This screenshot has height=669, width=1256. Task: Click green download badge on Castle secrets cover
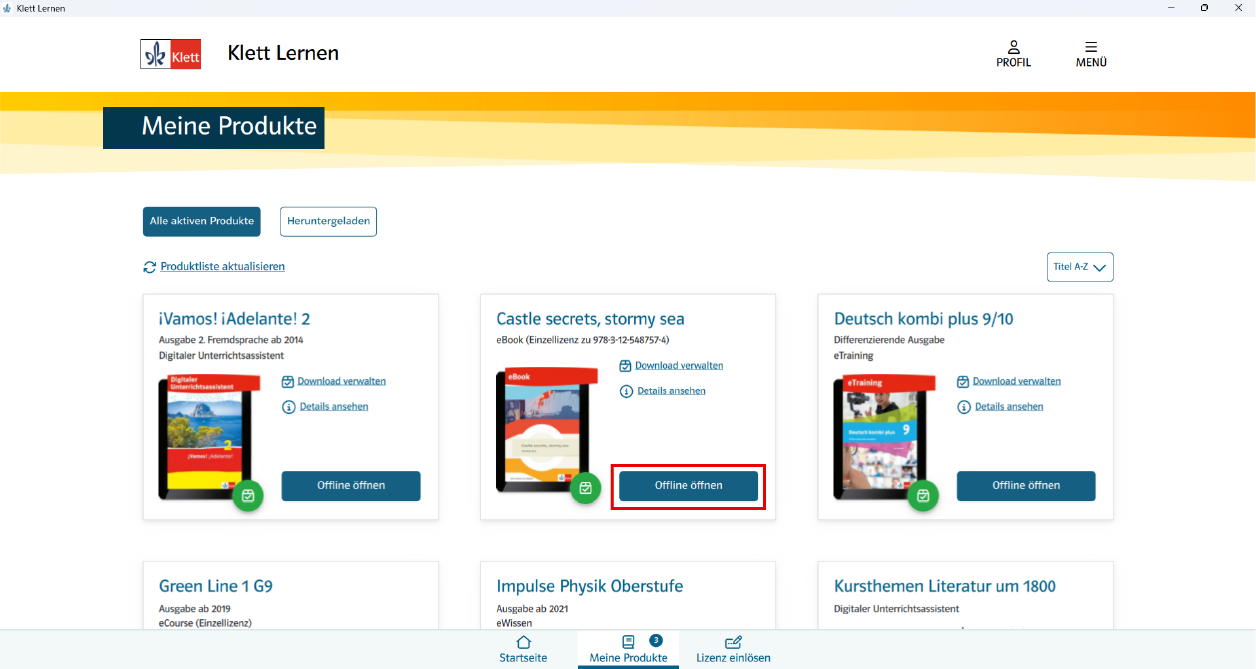coord(585,488)
